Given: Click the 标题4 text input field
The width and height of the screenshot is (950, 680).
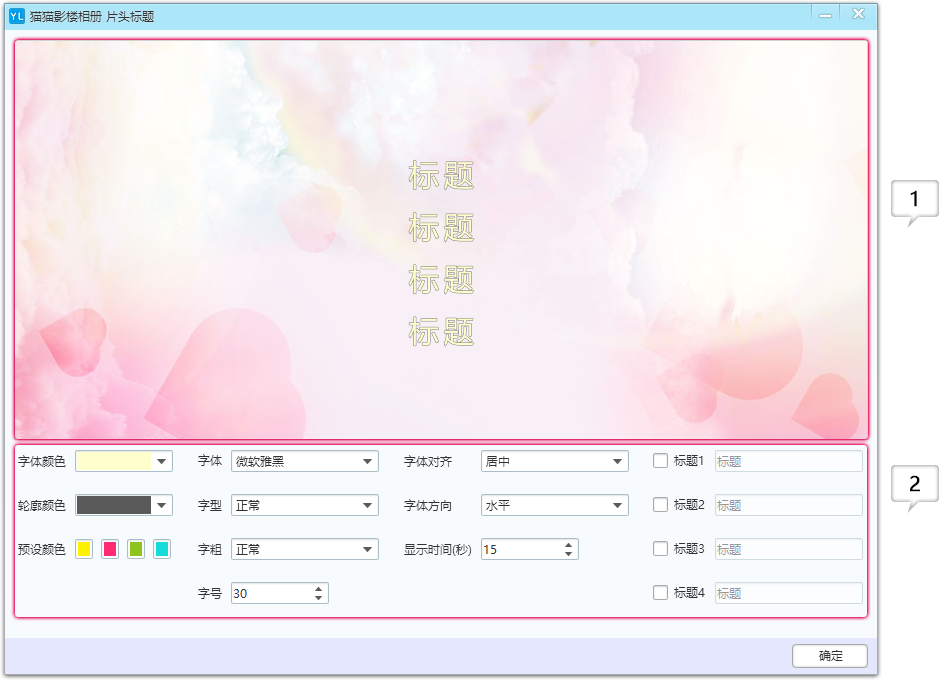Looking at the screenshot, I should (x=788, y=593).
